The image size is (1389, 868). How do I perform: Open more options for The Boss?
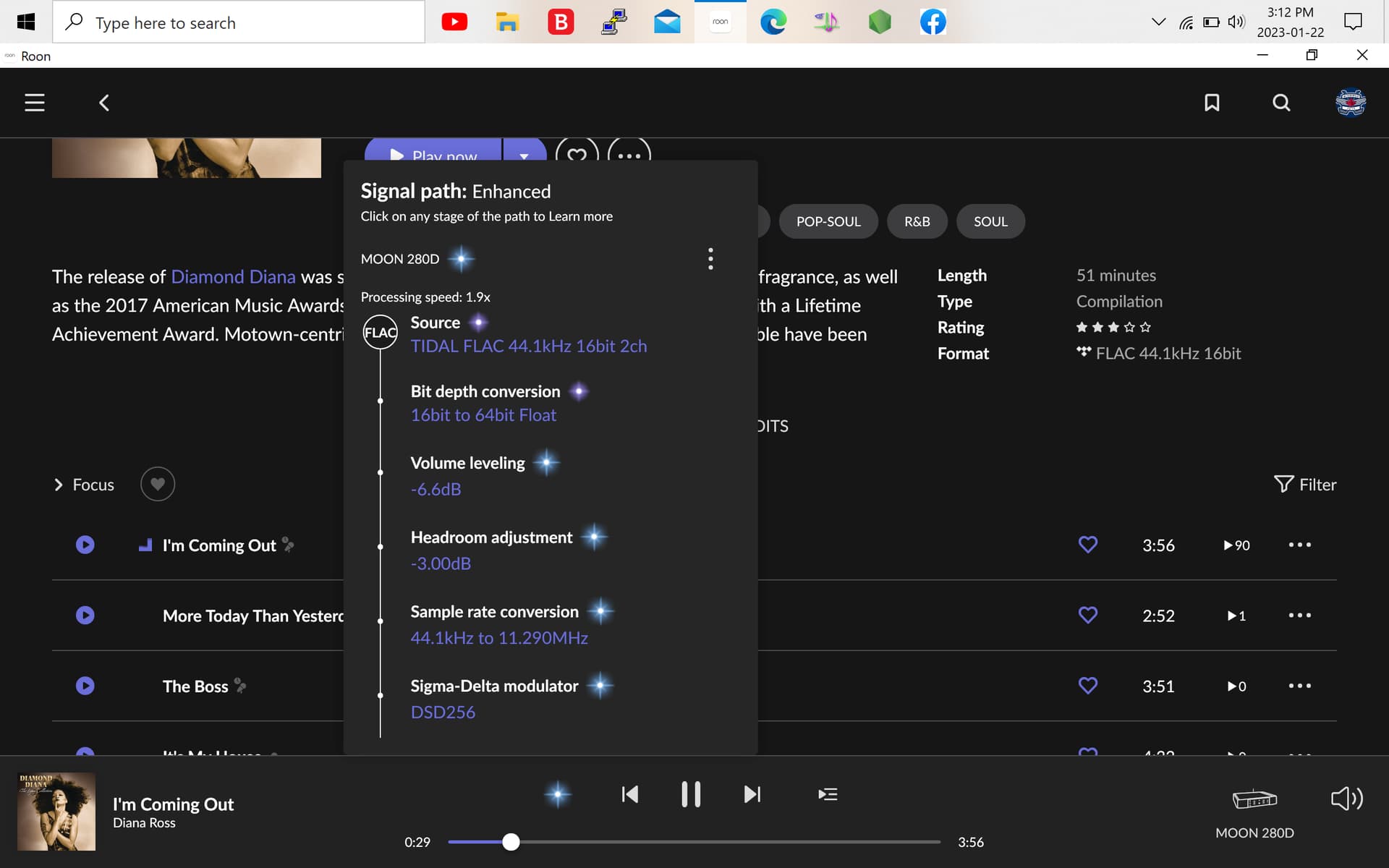click(1300, 686)
